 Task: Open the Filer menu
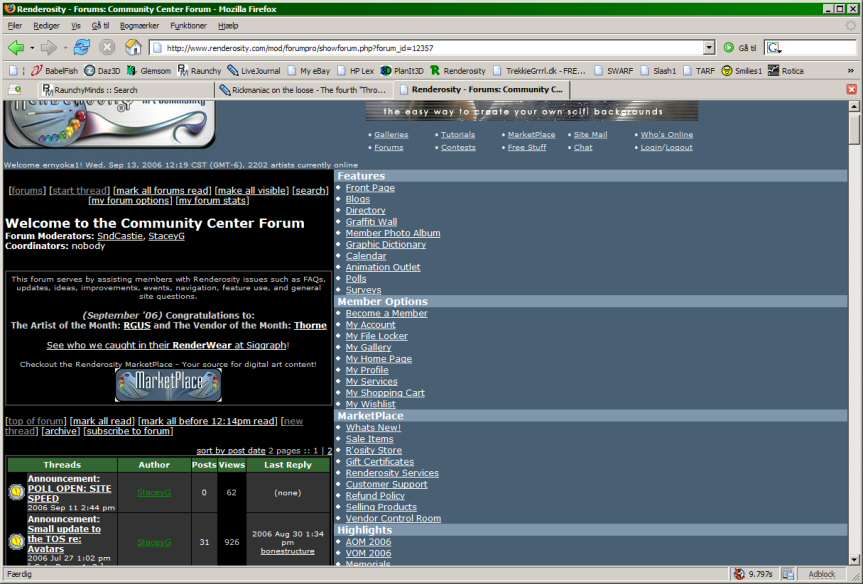pos(14,25)
